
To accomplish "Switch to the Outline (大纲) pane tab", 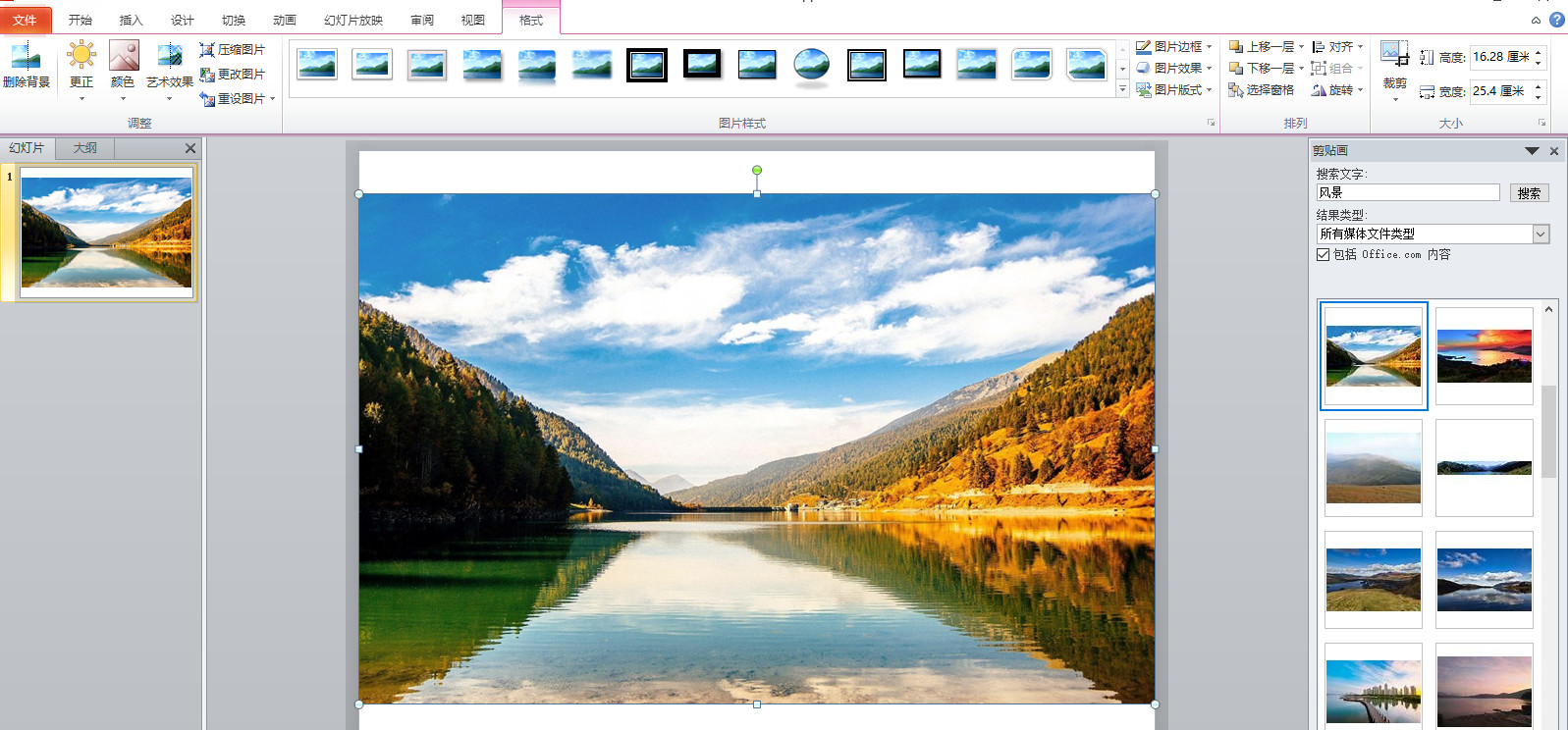I will click(x=85, y=148).
